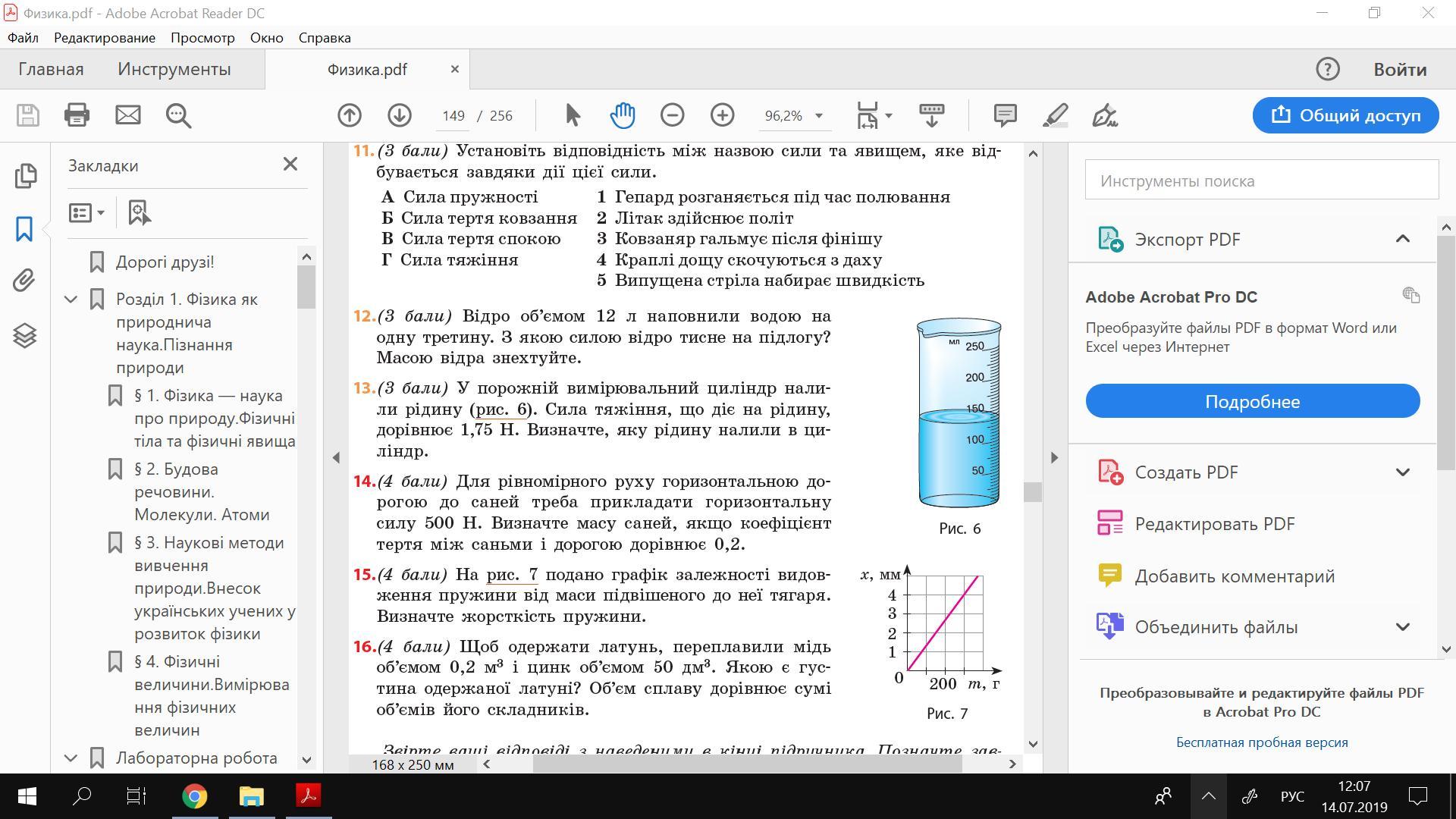The image size is (1456, 819).
Task: Zoom in with the plus icon
Action: coord(722,115)
